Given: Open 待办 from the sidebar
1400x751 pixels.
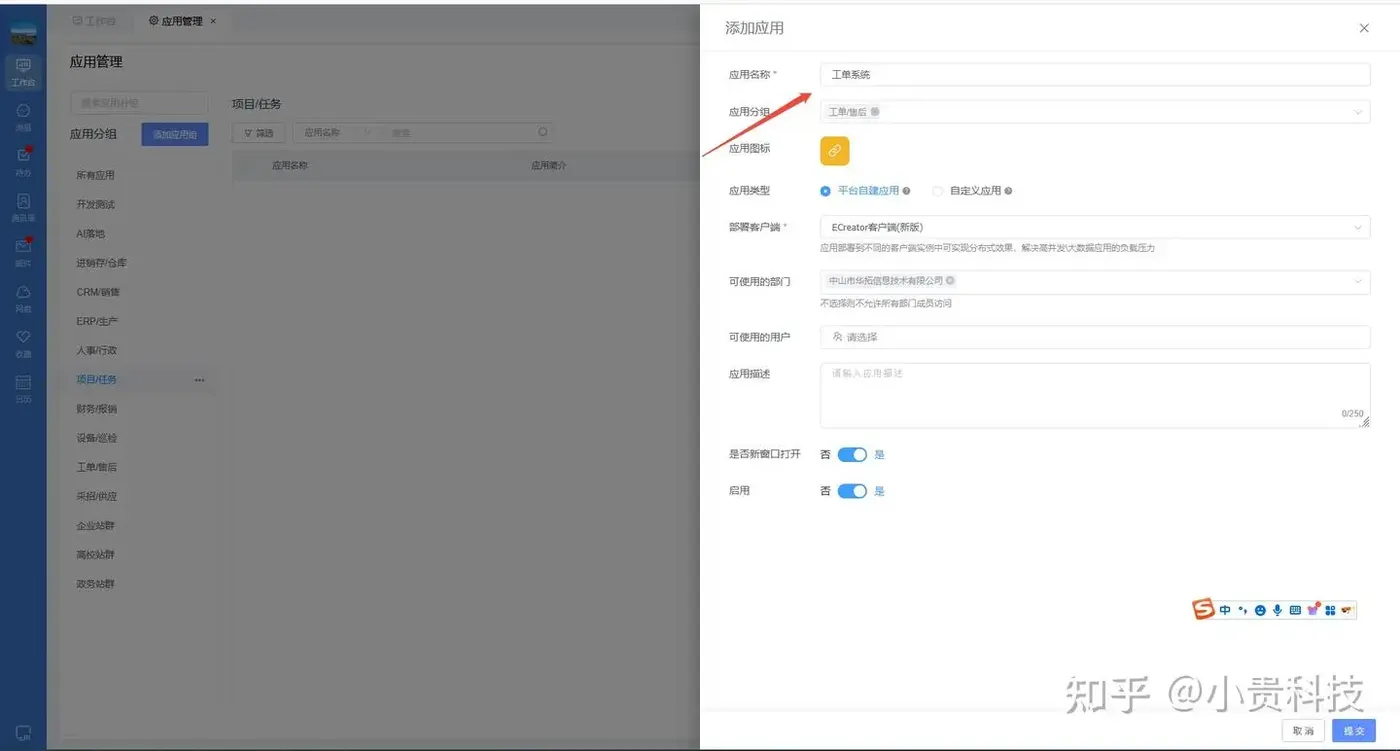Looking at the screenshot, I should 22,158.
